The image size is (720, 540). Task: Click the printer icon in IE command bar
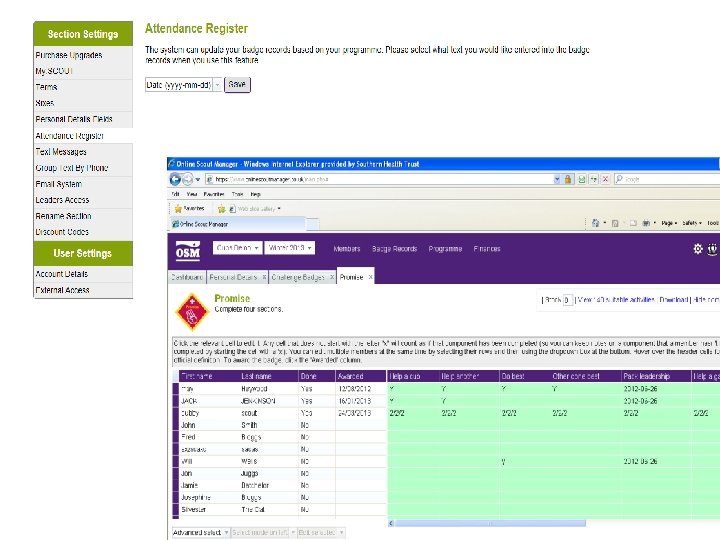pos(646,223)
